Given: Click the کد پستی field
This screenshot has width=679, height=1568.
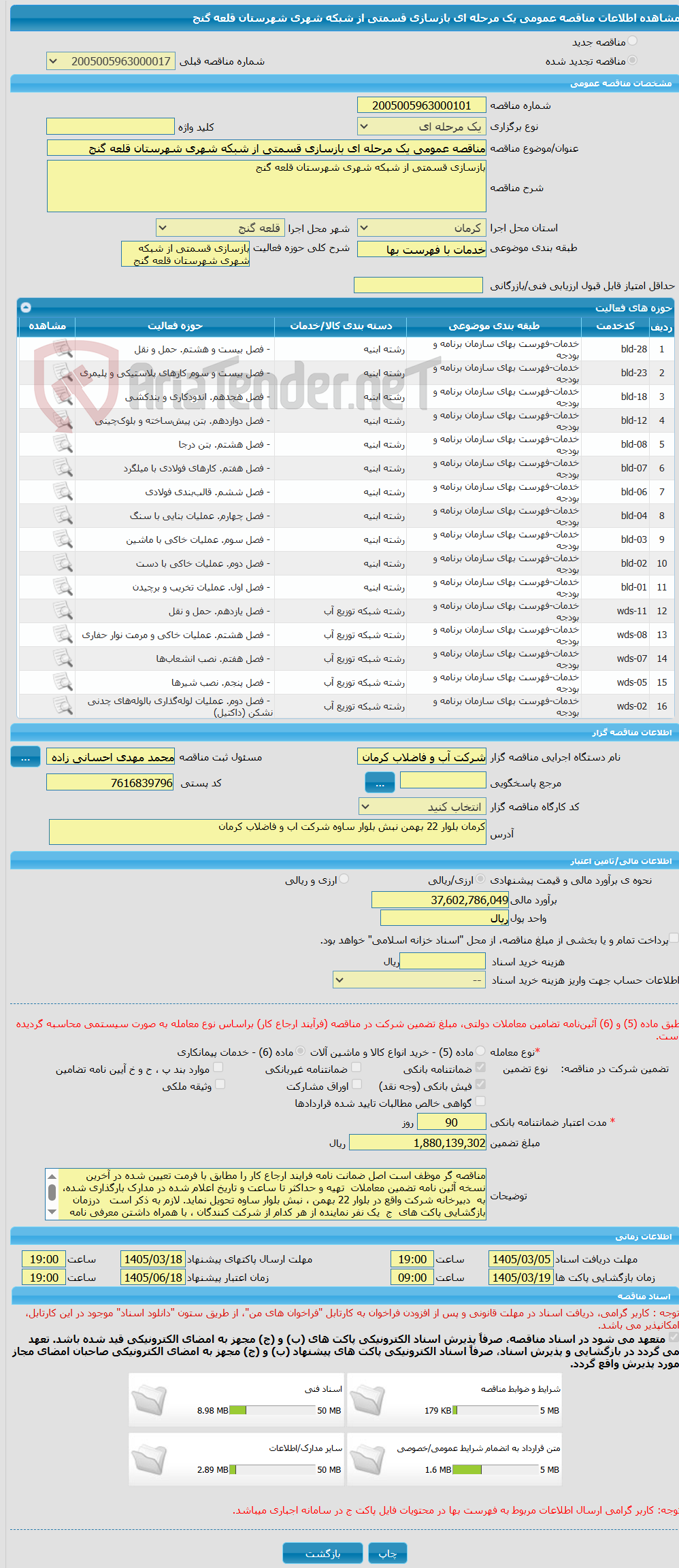Looking at the screenshot, I should point(110,782).
